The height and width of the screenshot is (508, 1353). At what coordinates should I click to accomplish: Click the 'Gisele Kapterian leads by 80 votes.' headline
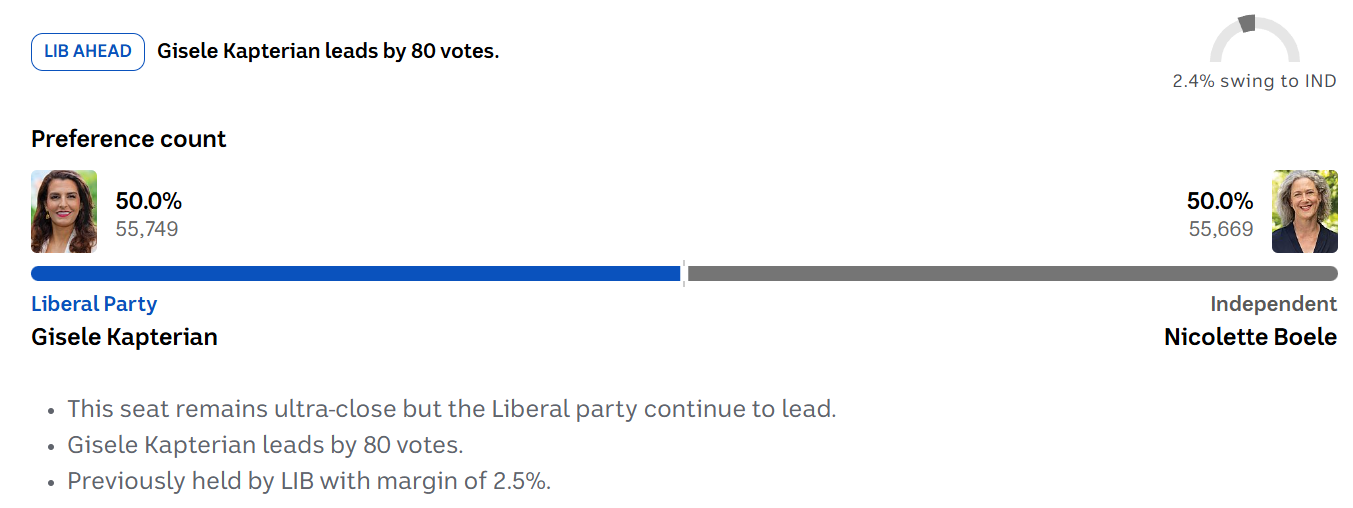pyautogui.click(x=328, y=52)
